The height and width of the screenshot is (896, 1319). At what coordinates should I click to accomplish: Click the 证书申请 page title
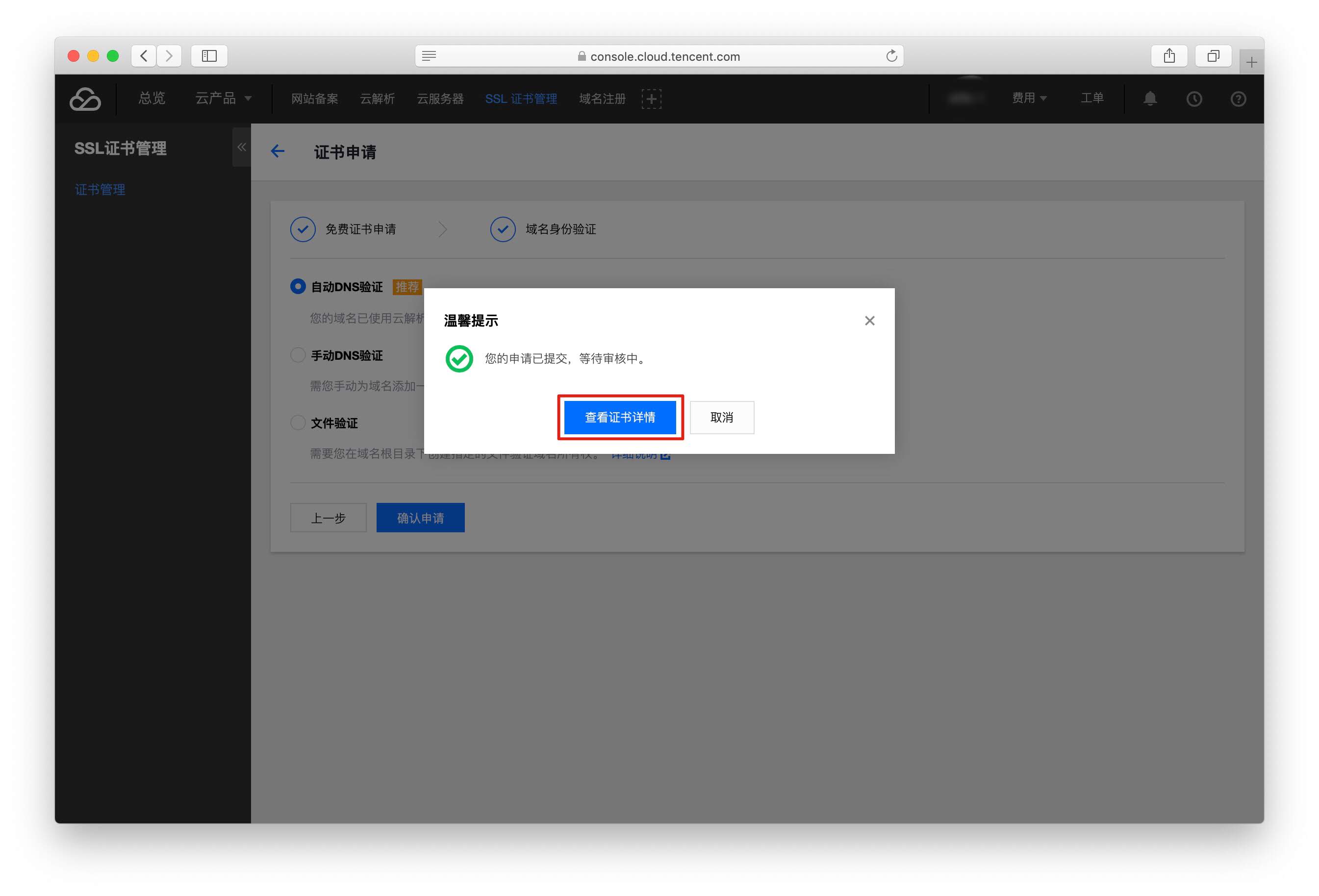(x=345, y=152)
